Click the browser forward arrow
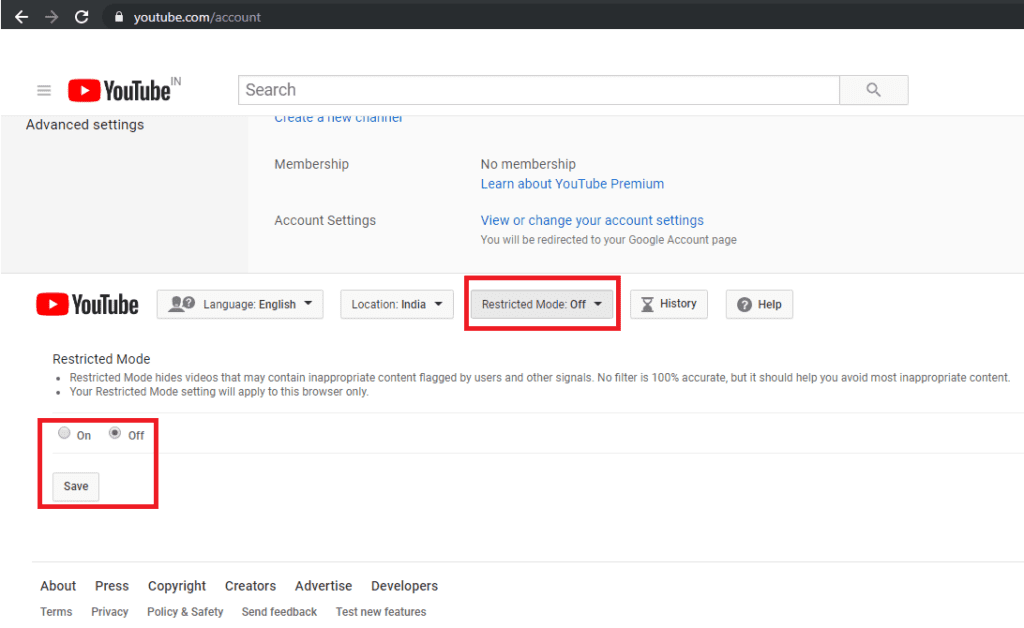The height and width of the screenshot is (628, 1024). click(x=52, y=17)
